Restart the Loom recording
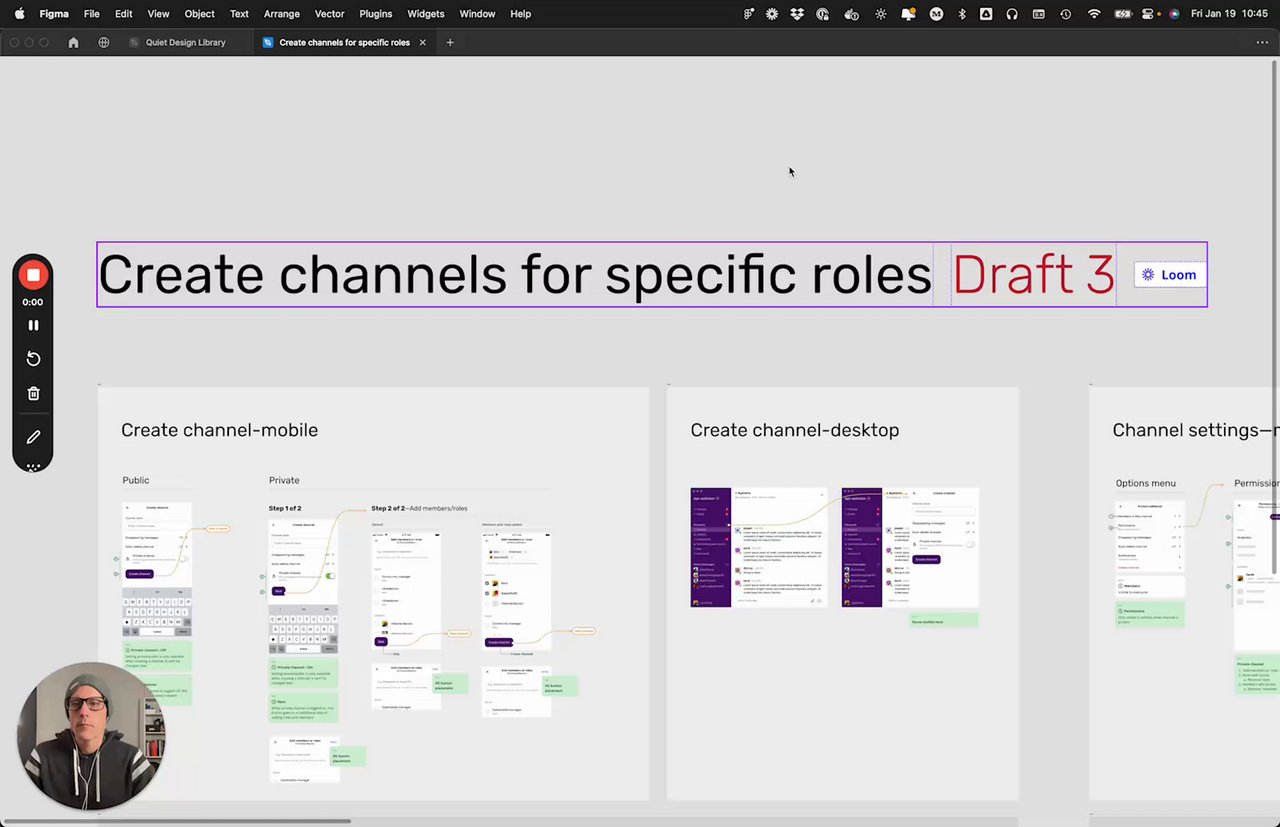This screenshot has height=827, width=1280. (33, 359)
